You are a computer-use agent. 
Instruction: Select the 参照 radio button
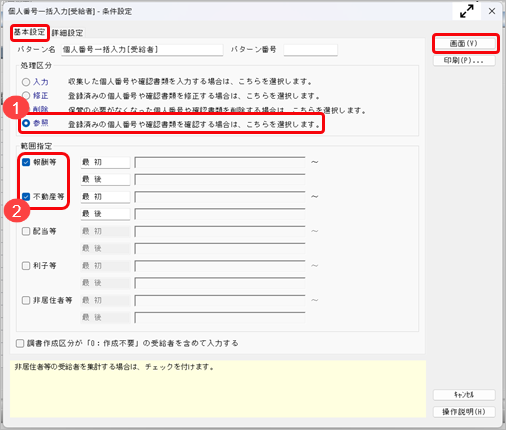[26, 123]
